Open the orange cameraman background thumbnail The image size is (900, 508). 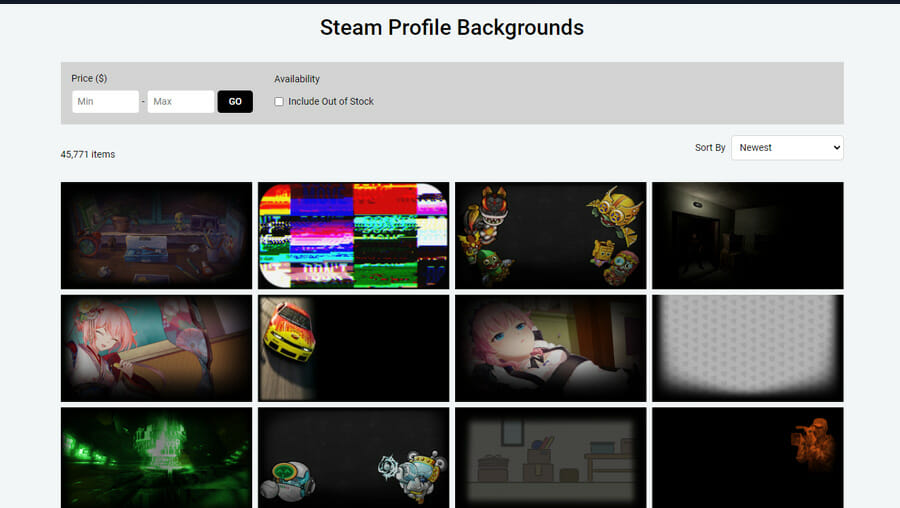tap(748, 458)
